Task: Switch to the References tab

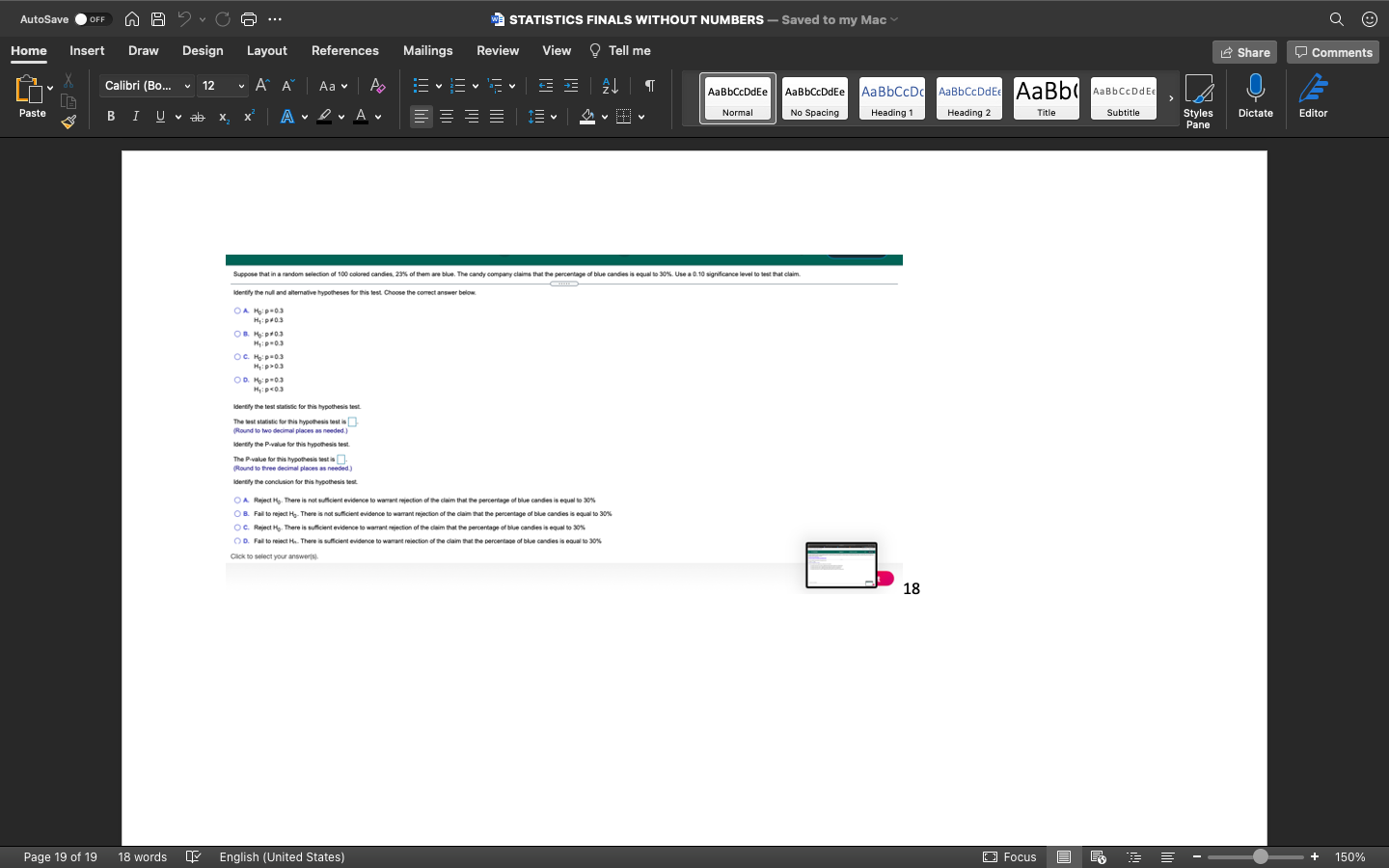Action: pyautogui.click(x=344, y=50)
